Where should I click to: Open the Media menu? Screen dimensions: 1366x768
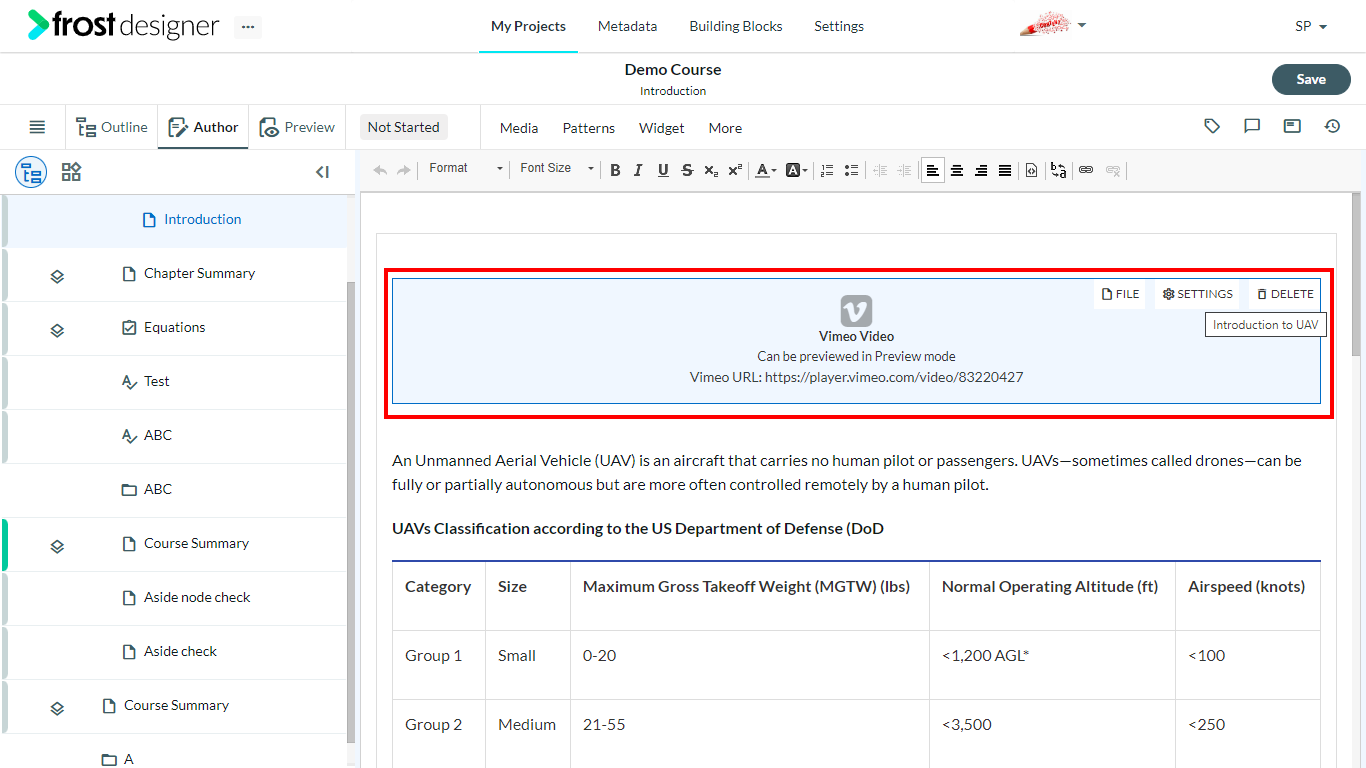519,128
